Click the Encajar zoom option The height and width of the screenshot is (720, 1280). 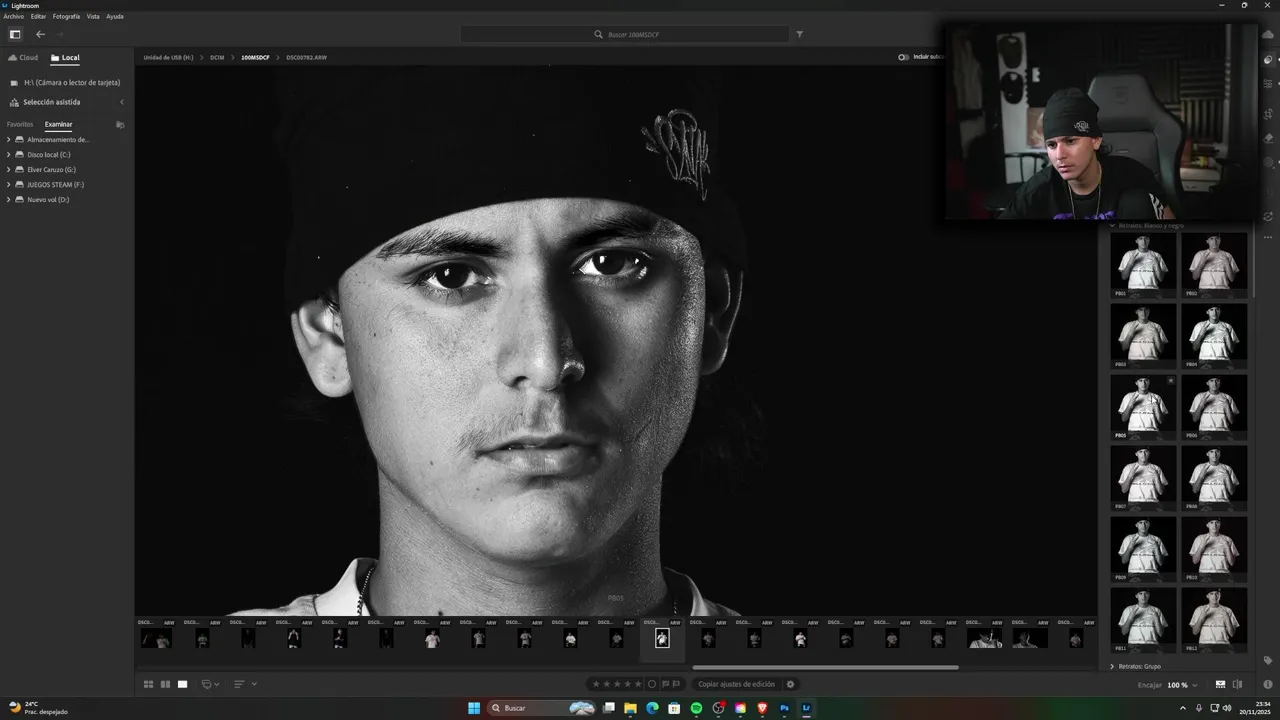coord(1150,685)
